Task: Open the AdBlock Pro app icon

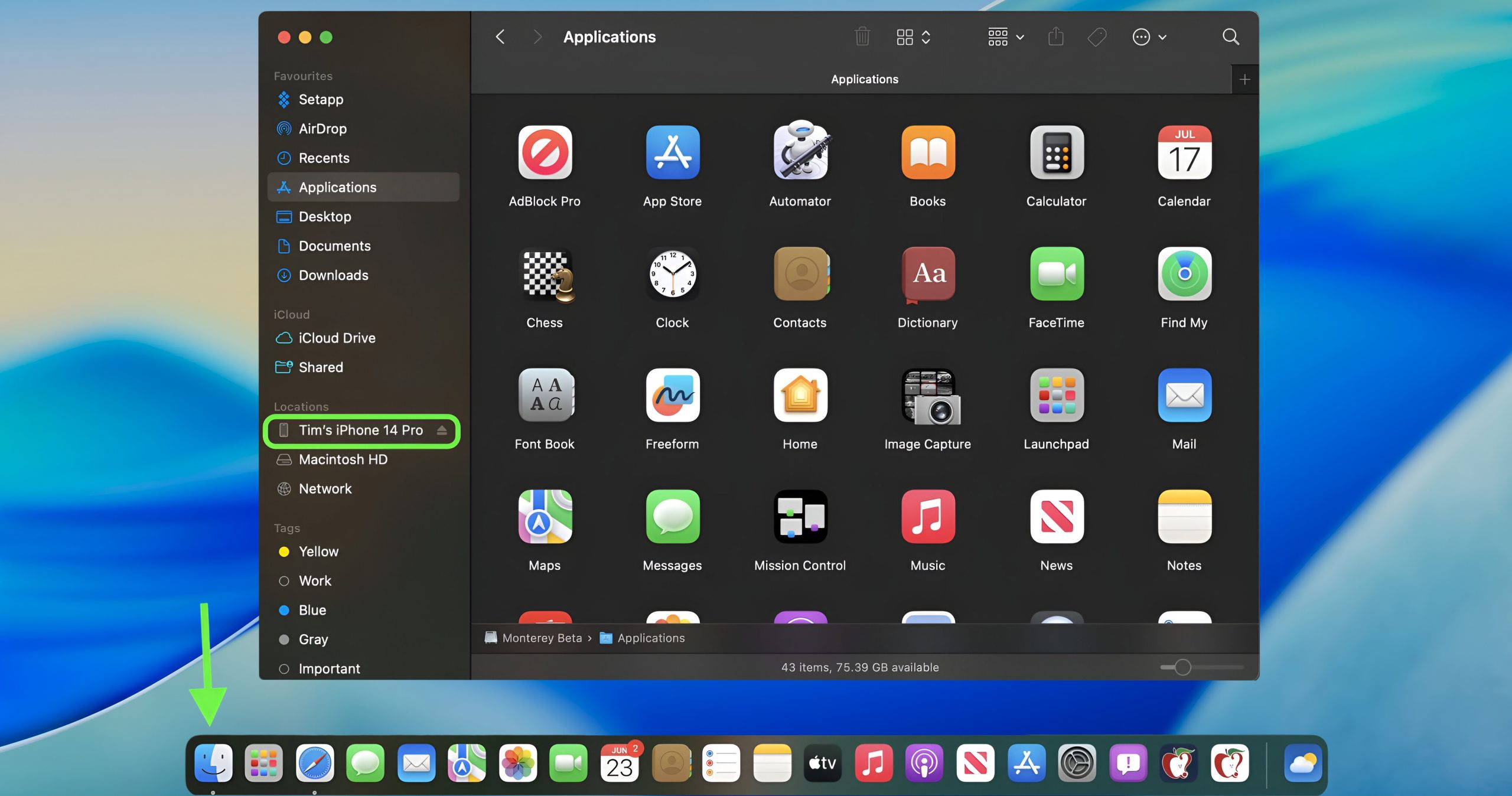Action: [545, 152]
